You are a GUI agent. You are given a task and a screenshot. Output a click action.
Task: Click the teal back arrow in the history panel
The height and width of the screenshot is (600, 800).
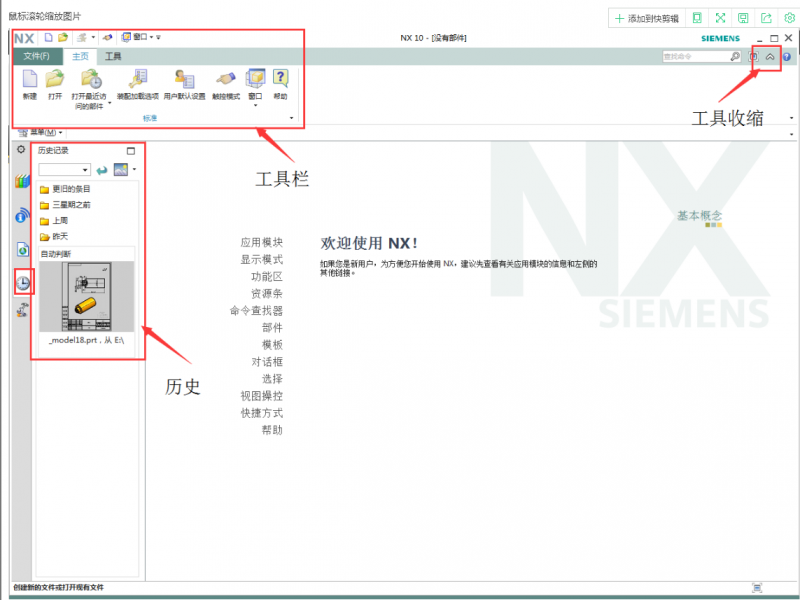point(102,170)
